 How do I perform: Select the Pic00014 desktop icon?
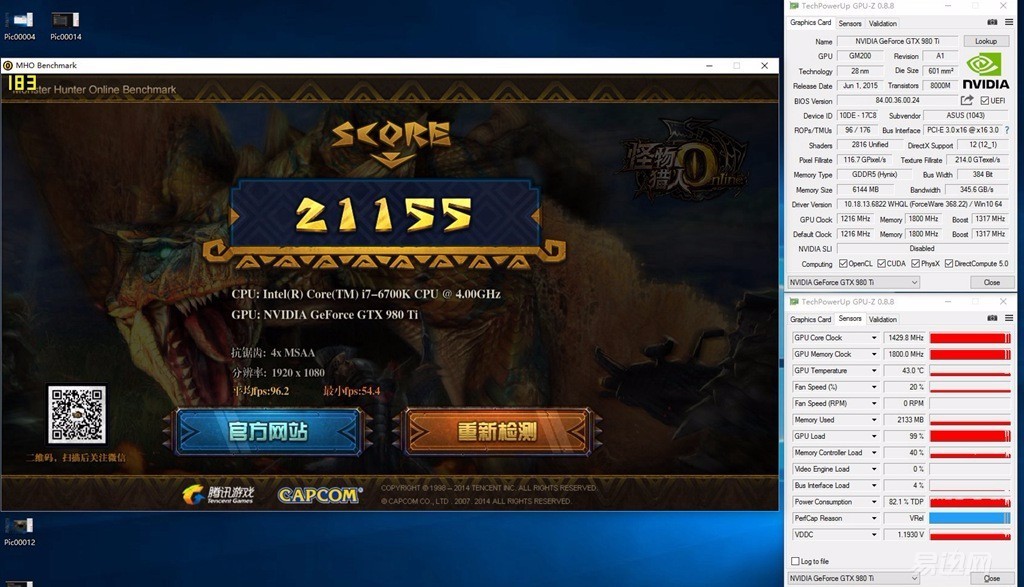coord(65,26)
